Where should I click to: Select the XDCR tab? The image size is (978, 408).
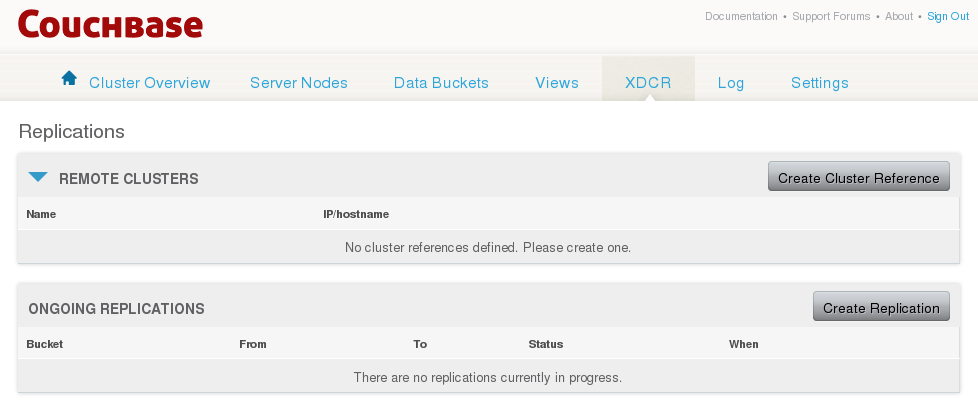[648, 83]
